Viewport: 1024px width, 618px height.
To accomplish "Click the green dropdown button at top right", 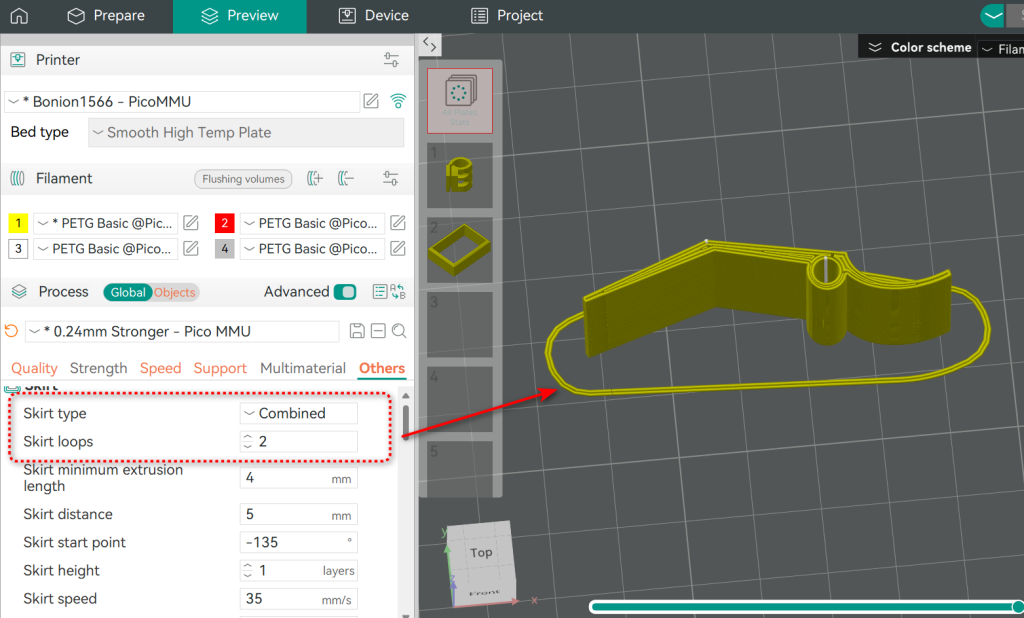I will point(993,16).
